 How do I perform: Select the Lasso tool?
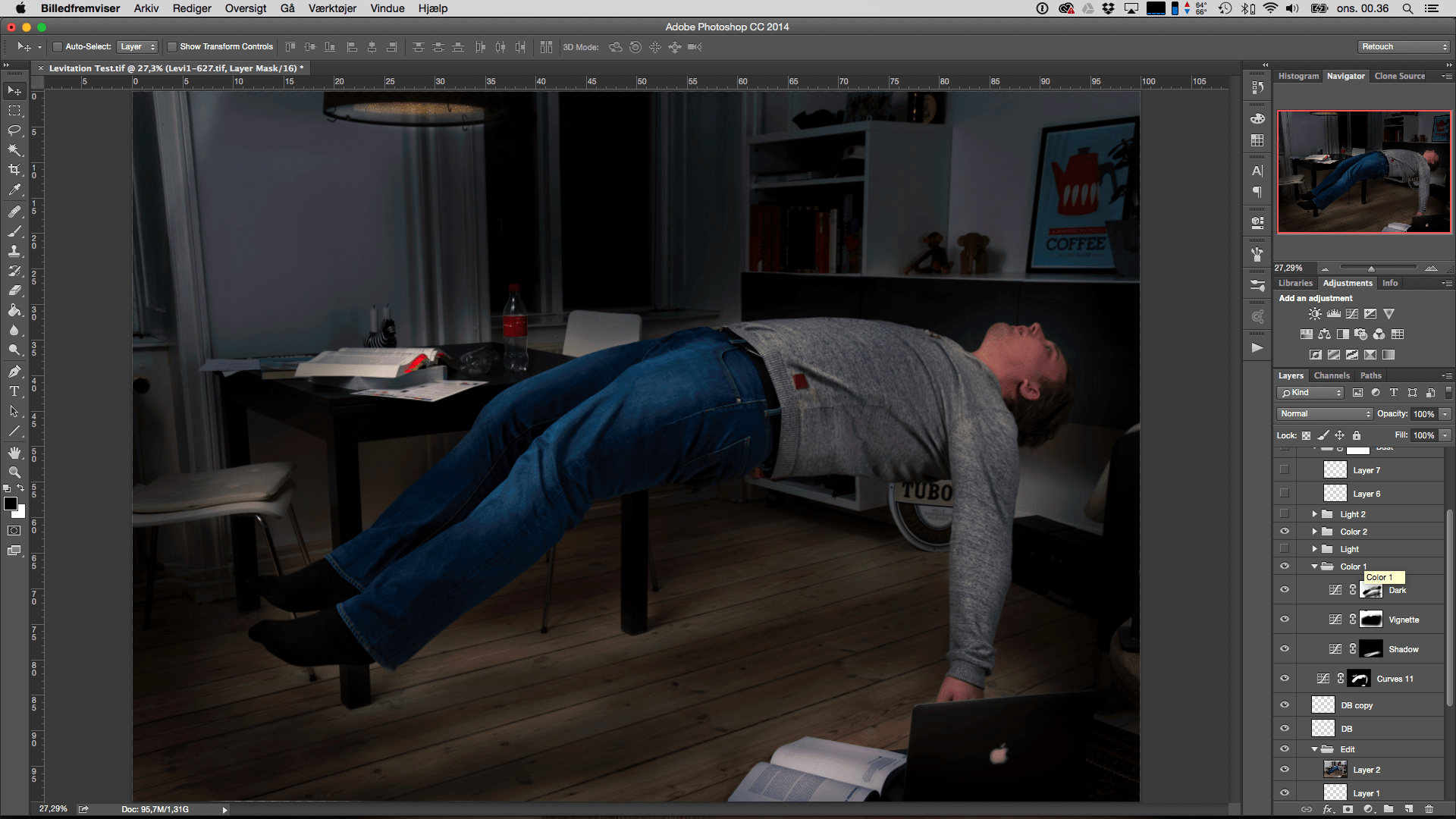coord(14,130)
